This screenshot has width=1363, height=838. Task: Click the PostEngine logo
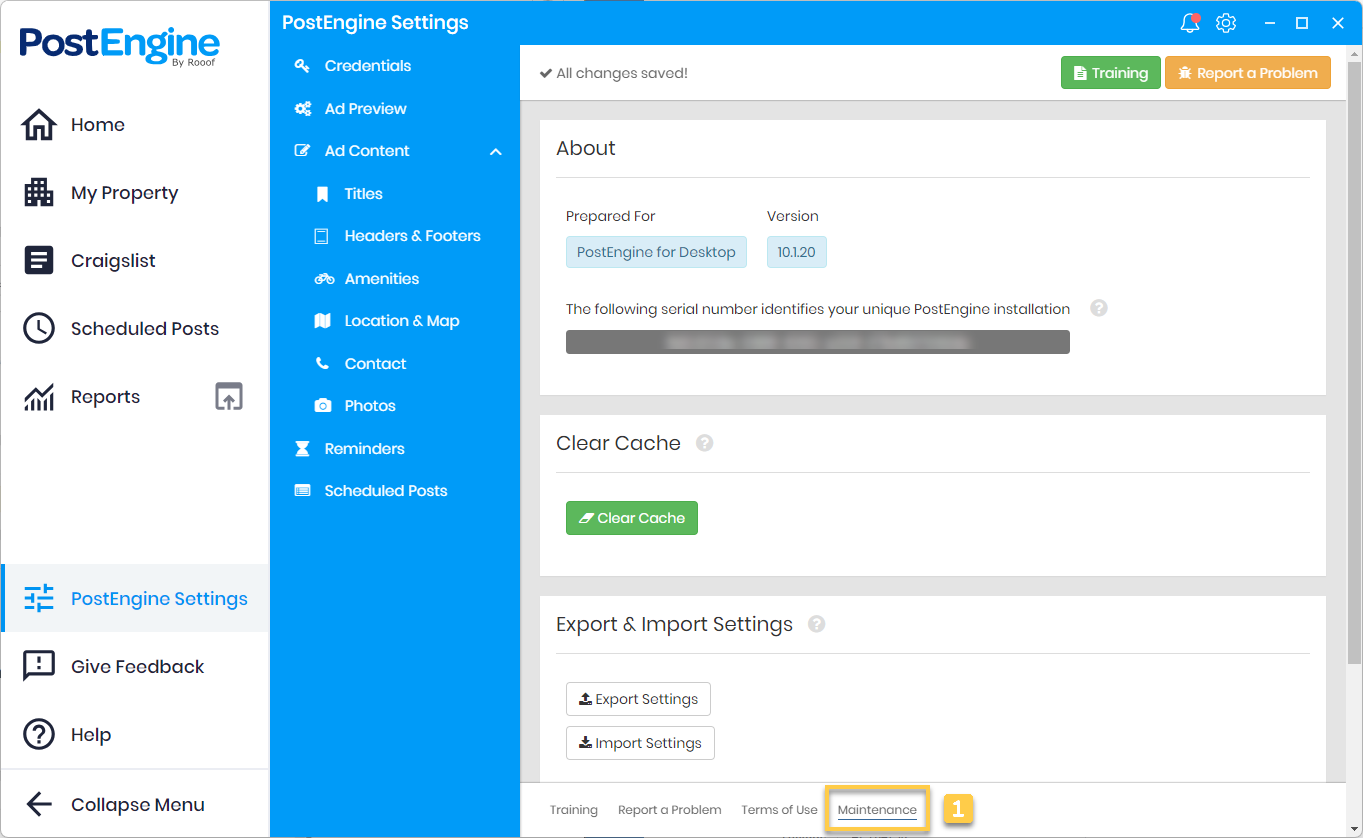(119, 45)
